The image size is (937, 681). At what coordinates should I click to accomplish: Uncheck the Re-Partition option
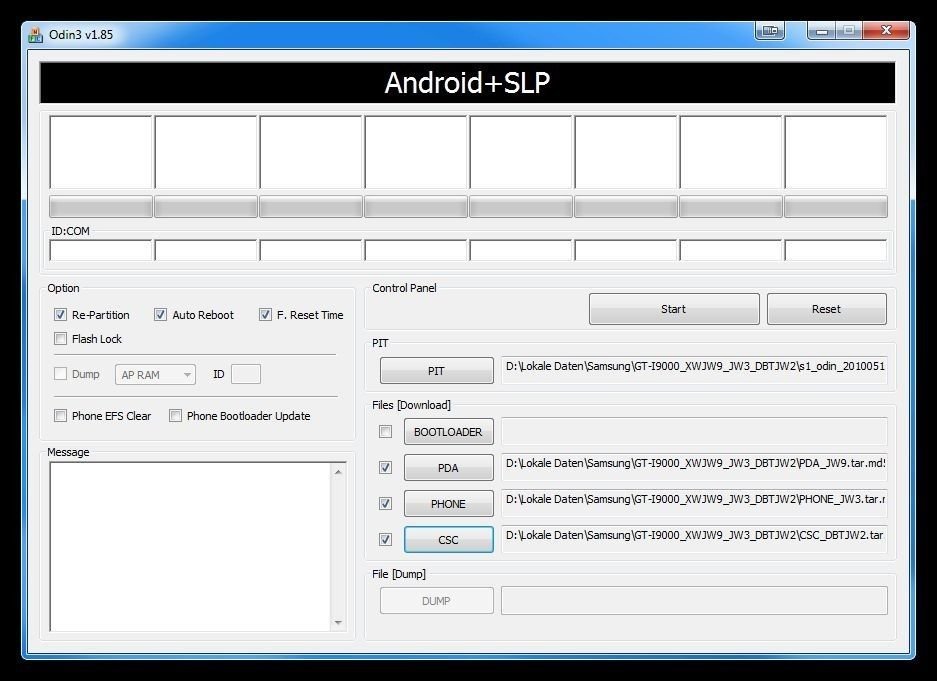click(60, 314)
